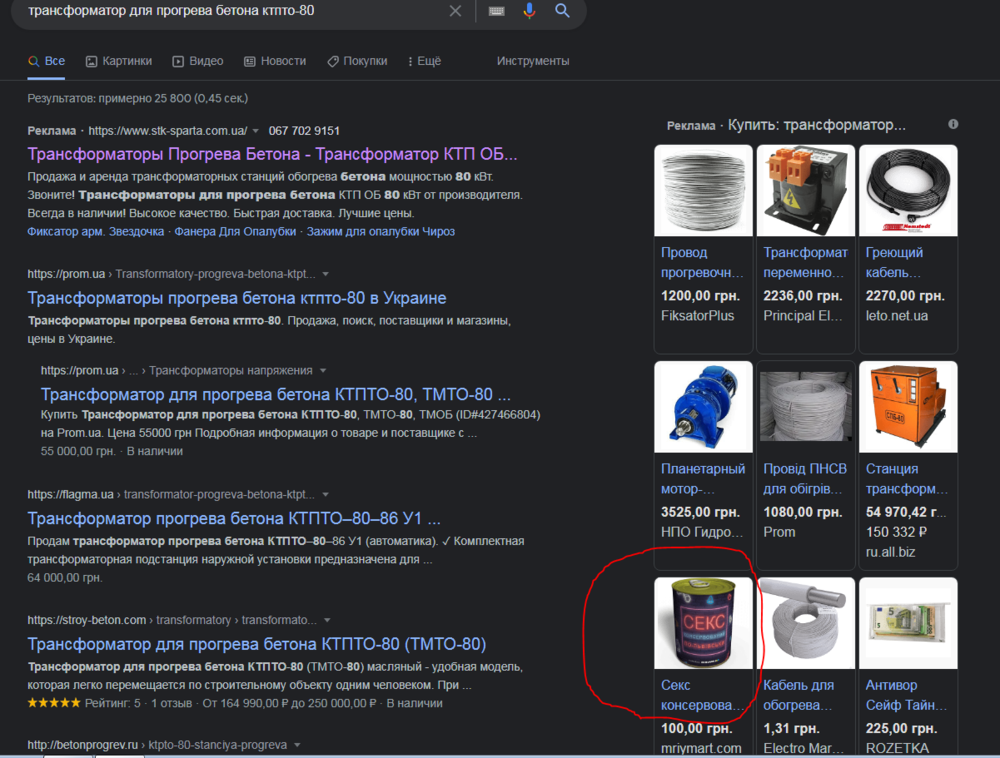Open Инструменты search tools

click(x=533, y=60)
